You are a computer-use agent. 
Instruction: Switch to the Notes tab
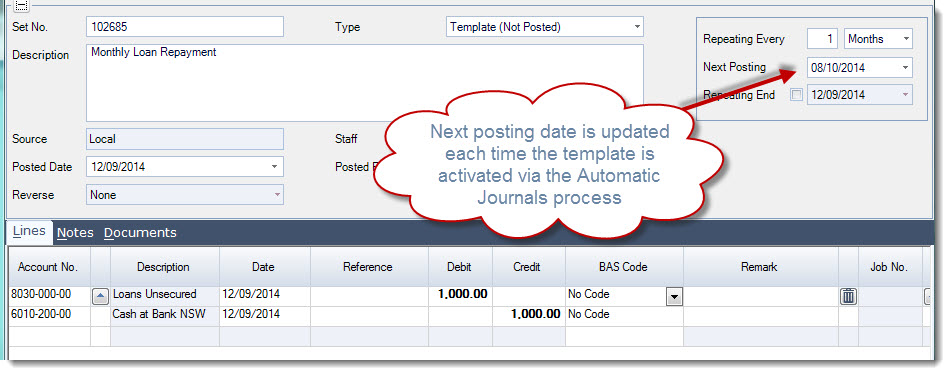coord(75,233)
